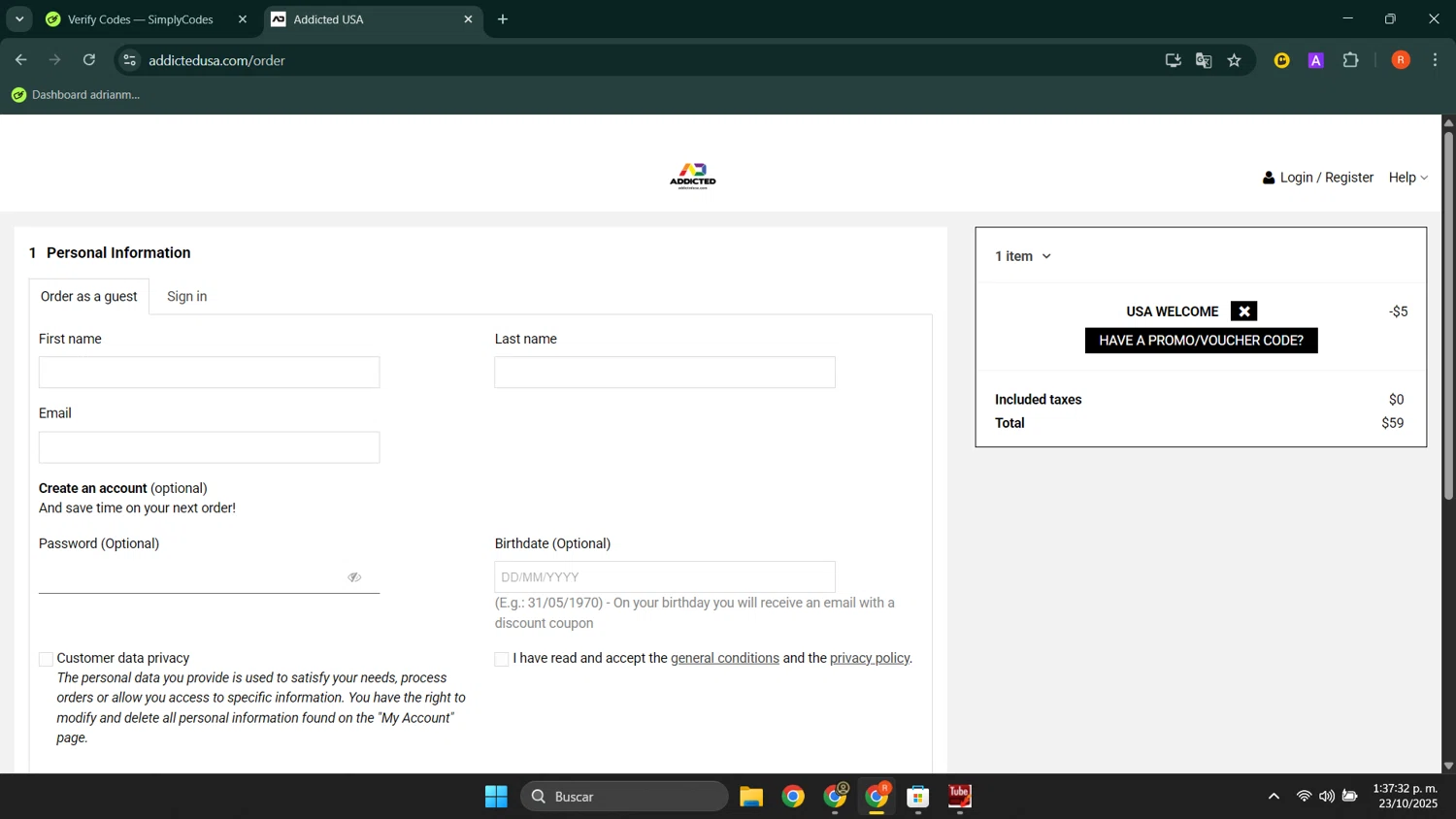The height and width of the screenshot is (819, 1456).
Task: Click the page vertical scrollbar thumb
Action: pyautogui.click(x=1448, y=315)
